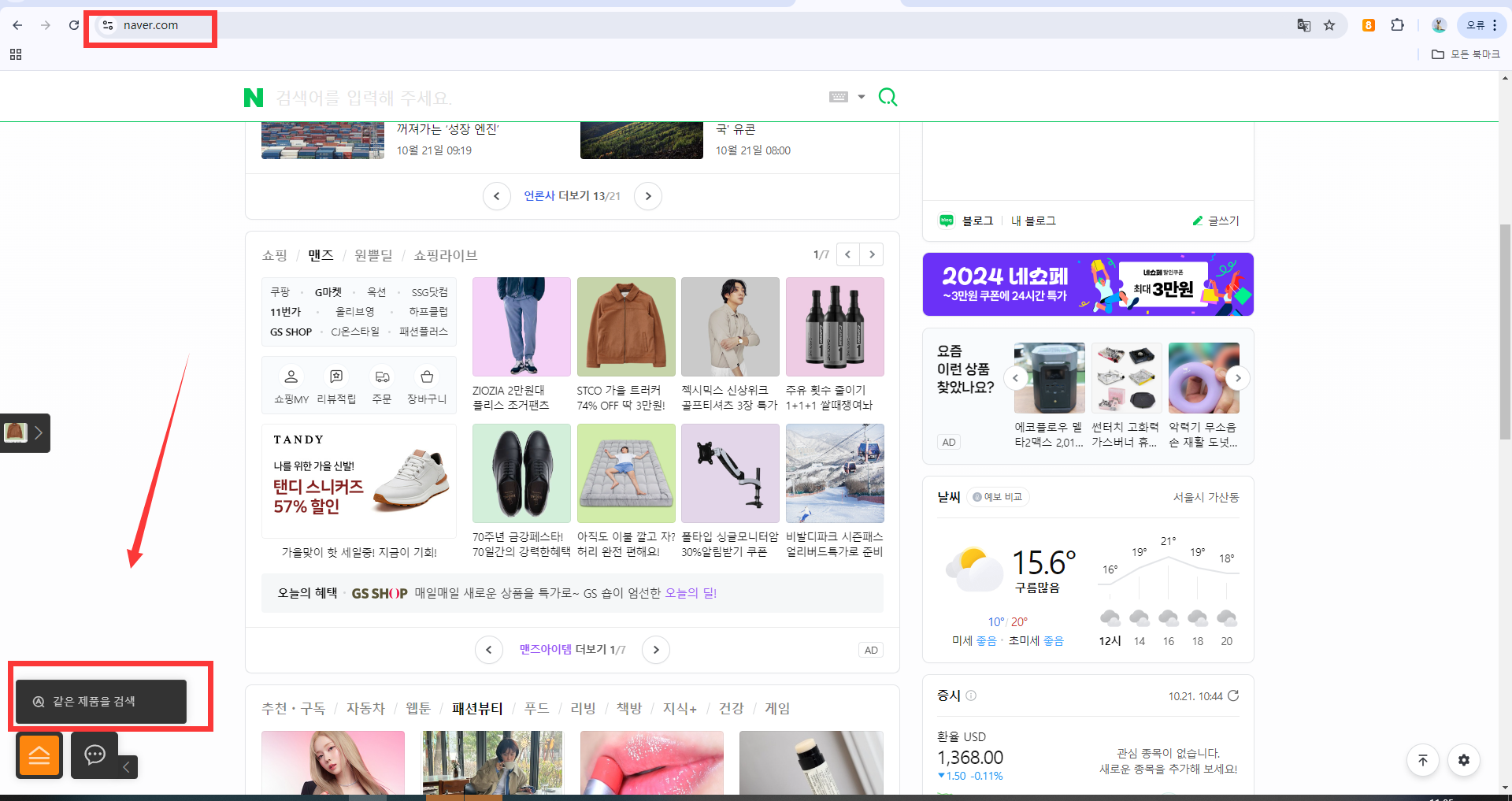Screen dimensions: 1512x801
Task: Open the 서울시 가산동 location link
Action: (1206, 497)
